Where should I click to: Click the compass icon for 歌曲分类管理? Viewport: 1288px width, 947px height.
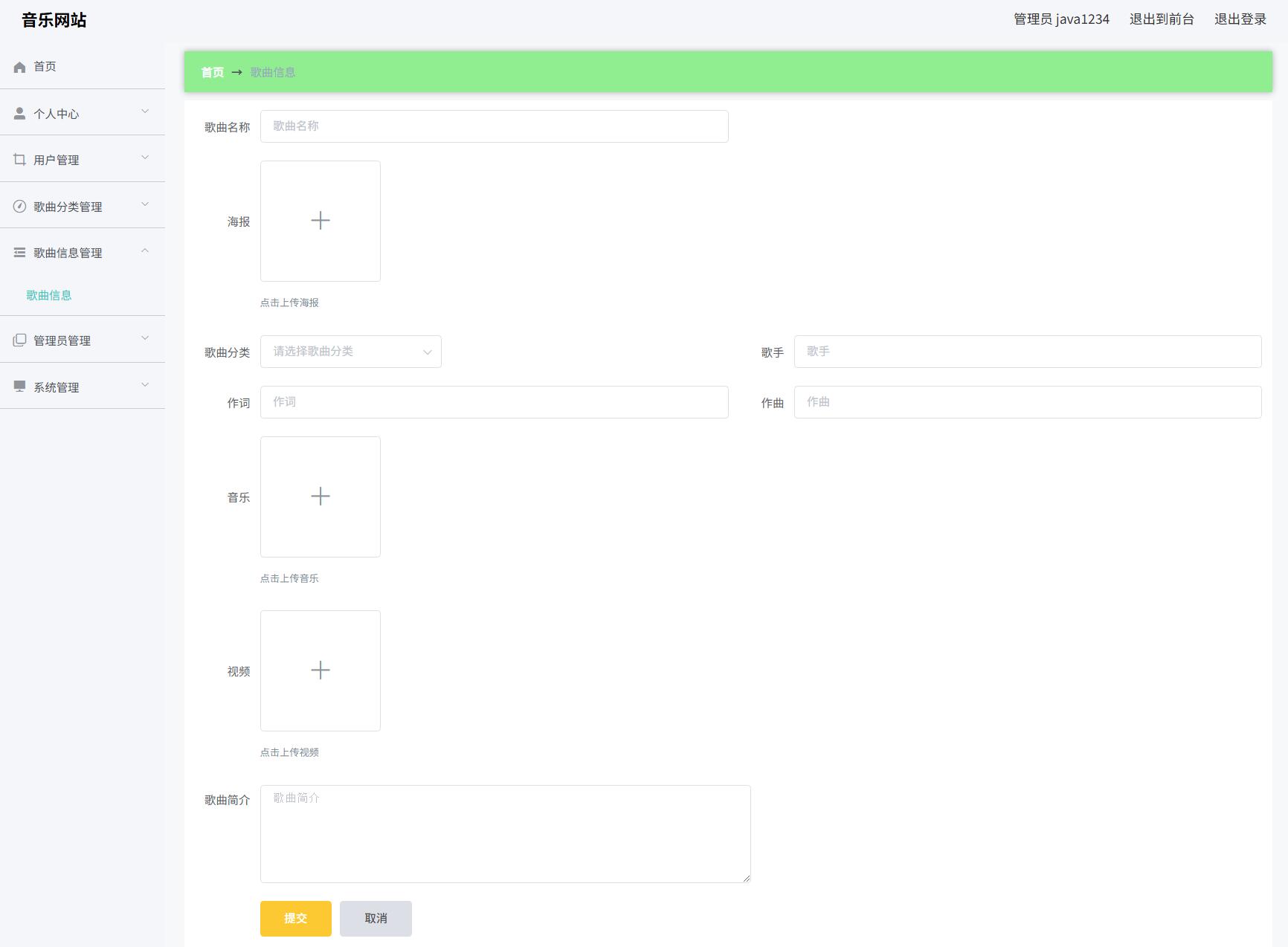click(19, 206)
